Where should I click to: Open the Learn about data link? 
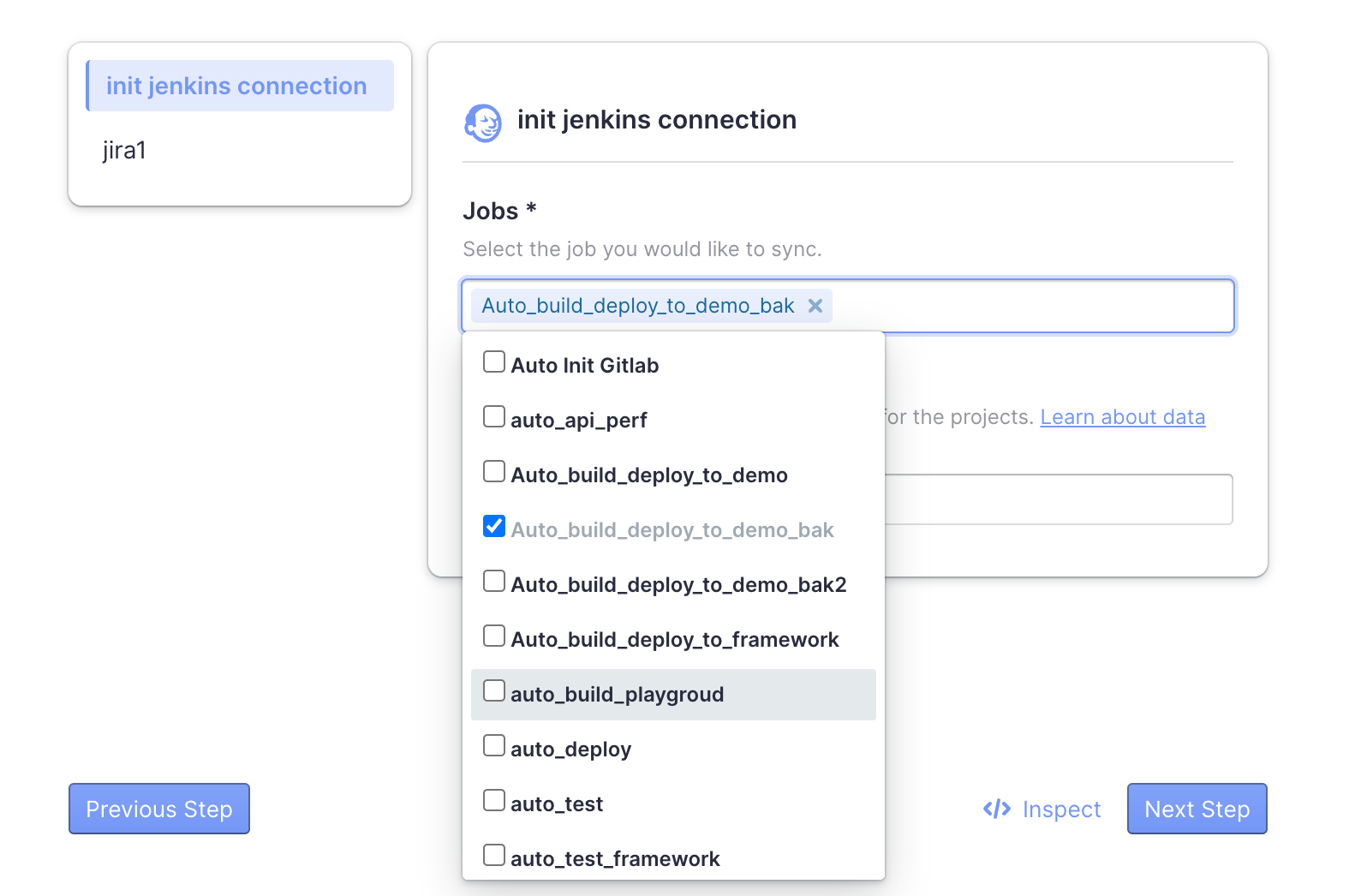(1123, 417)
